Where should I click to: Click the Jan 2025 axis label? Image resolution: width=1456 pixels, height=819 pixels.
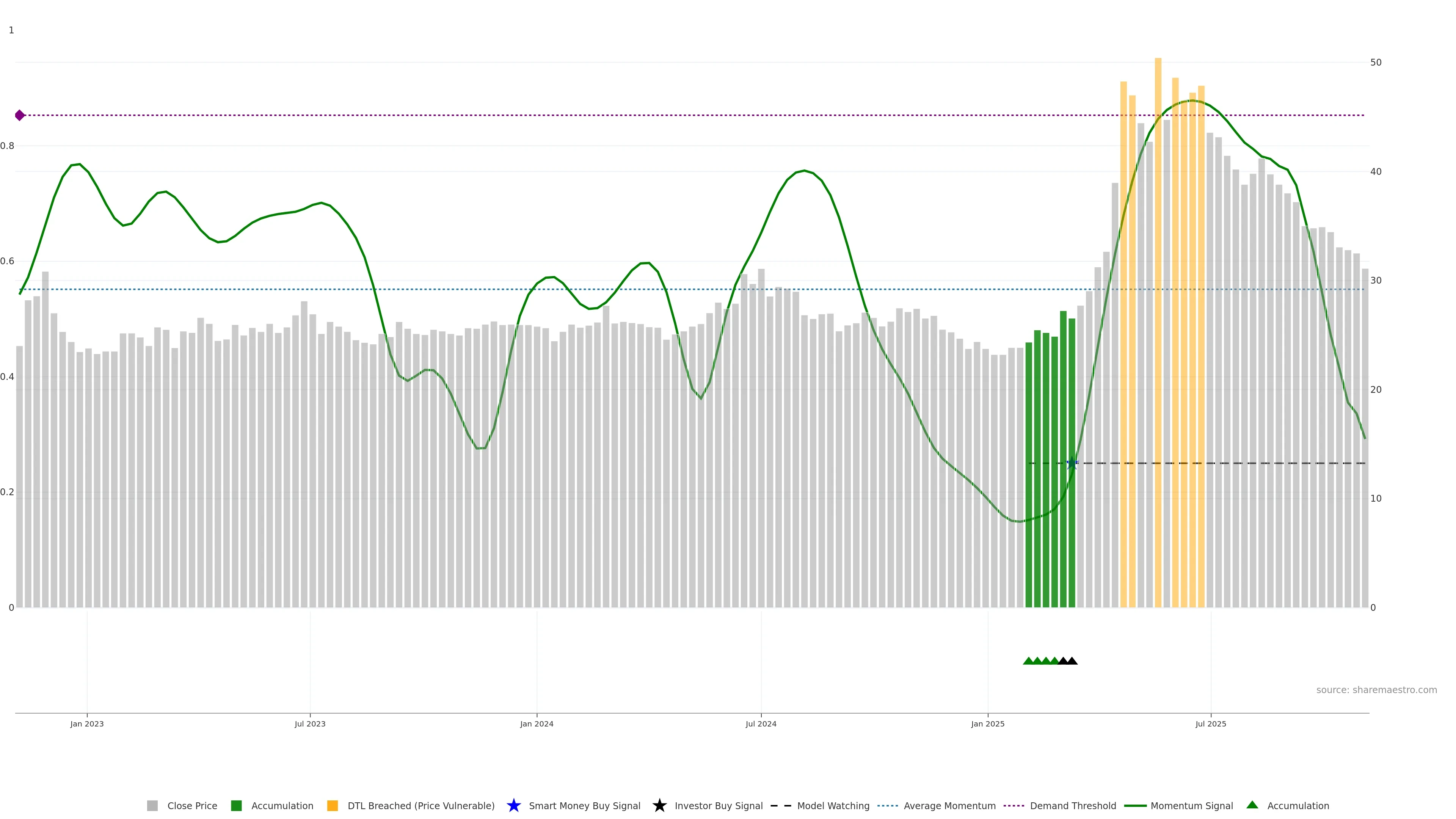tap(987, 723)
